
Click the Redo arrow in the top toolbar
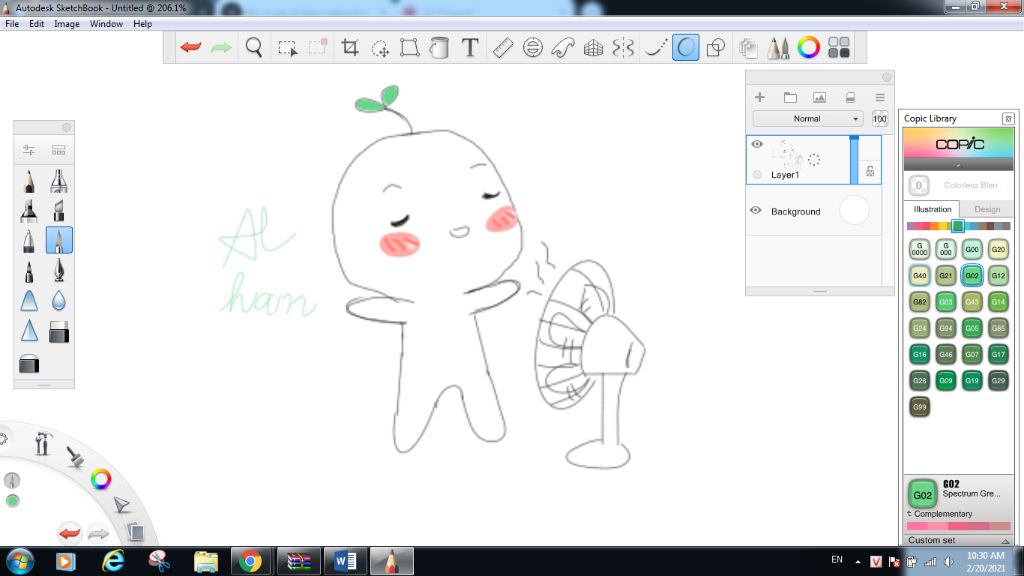click(x=221, y=47)
